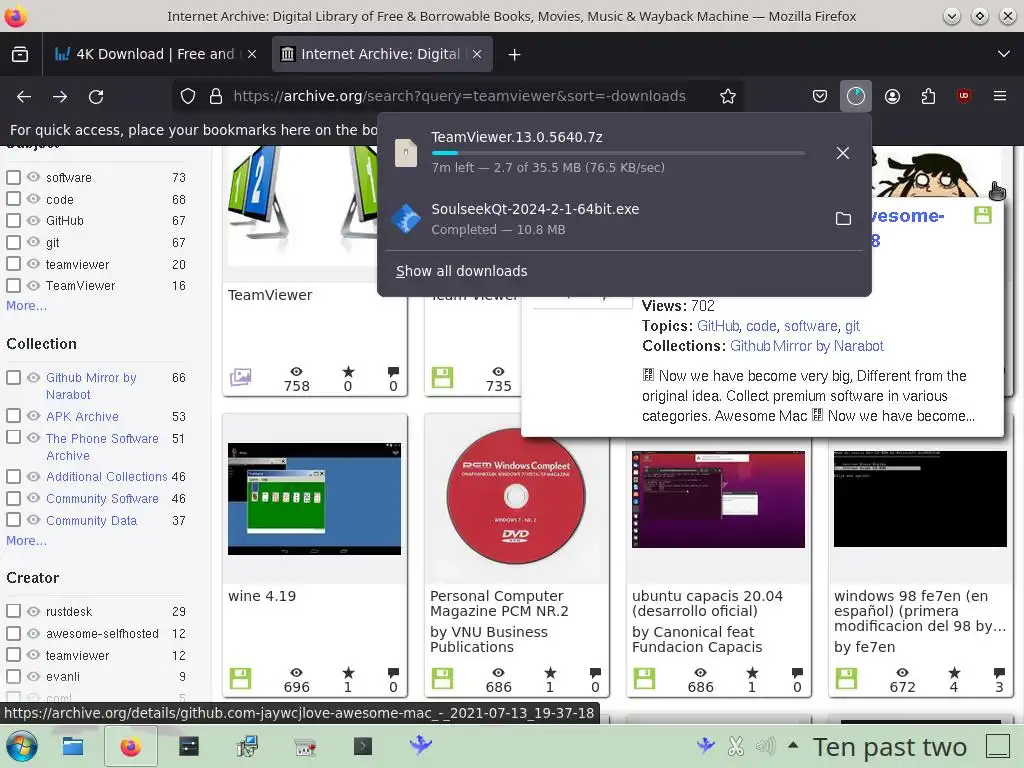
Task: Check the 'APK Archive' collection checkbox
Action: [13, 415]
